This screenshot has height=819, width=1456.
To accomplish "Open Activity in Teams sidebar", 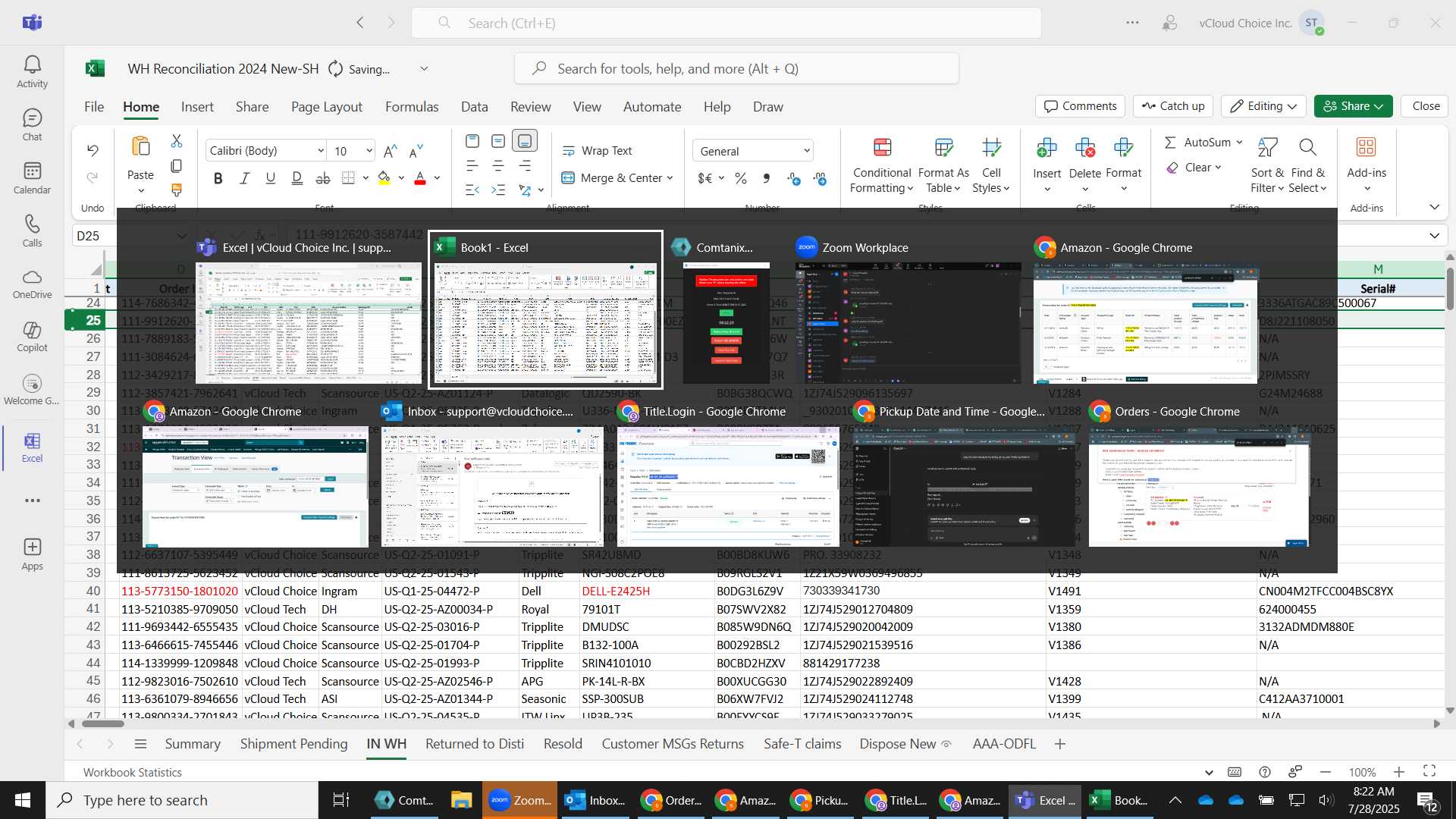I will 32,72.
